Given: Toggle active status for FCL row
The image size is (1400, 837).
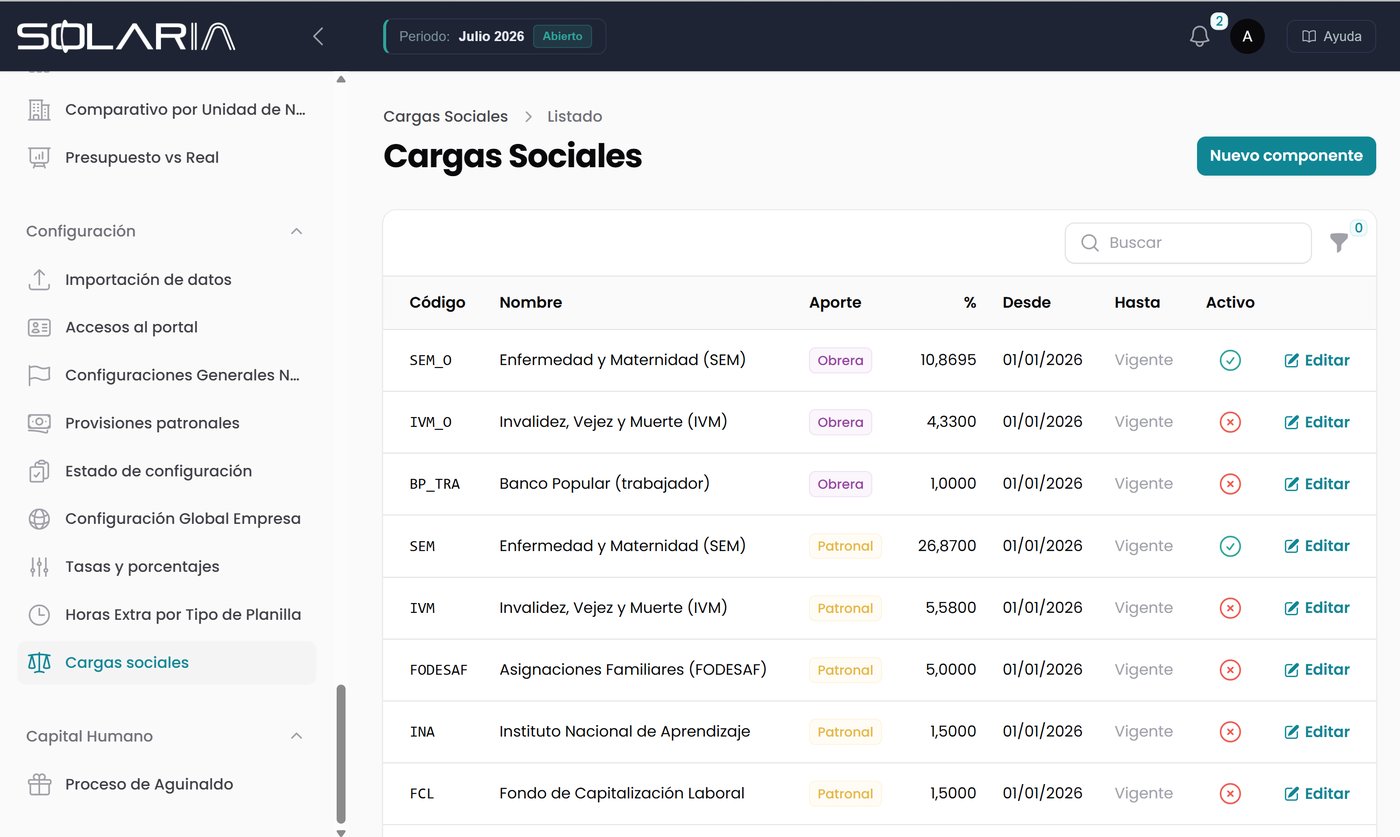Looking at the screenshot, I should [1230, 794].
